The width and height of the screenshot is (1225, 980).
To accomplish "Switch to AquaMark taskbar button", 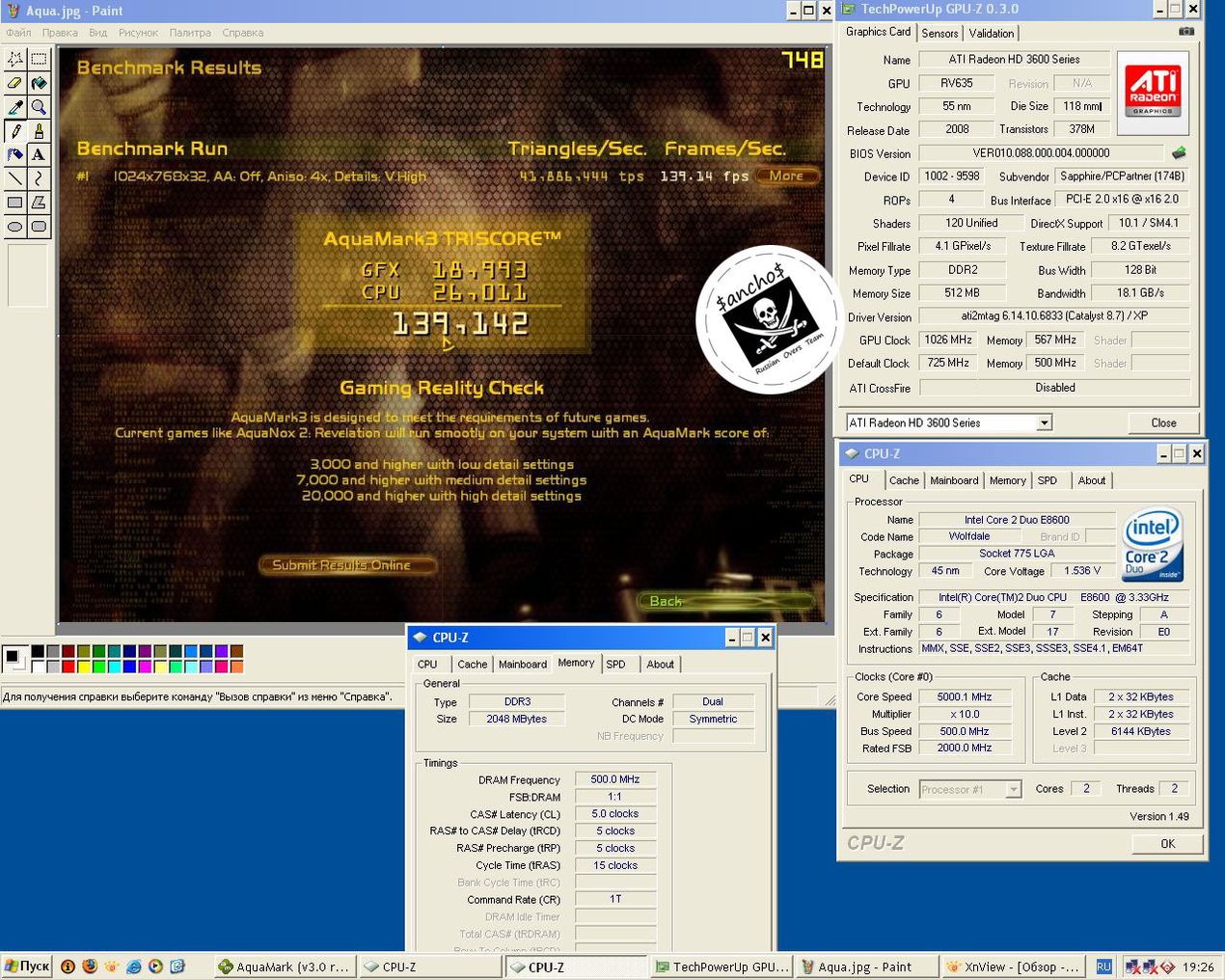I will click(x=285, y=966).
